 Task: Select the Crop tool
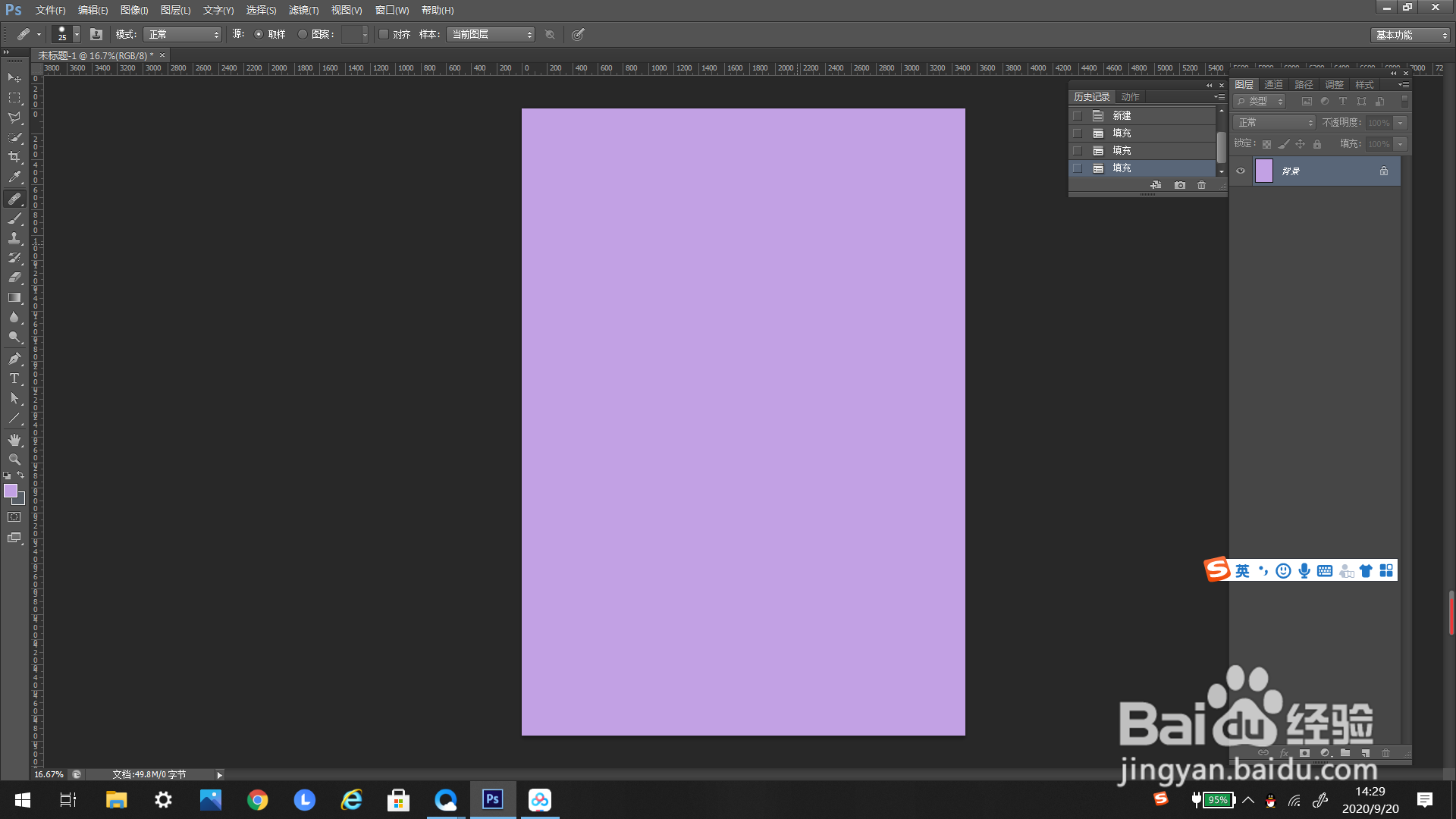[14, 157]
